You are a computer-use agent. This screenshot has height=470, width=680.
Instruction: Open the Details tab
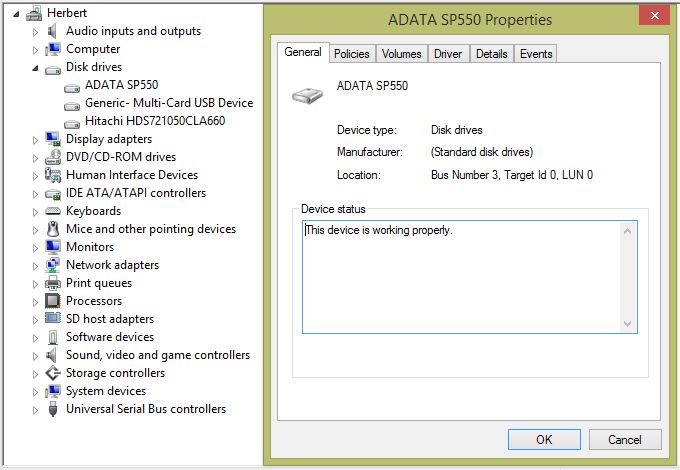coord(492,54)
